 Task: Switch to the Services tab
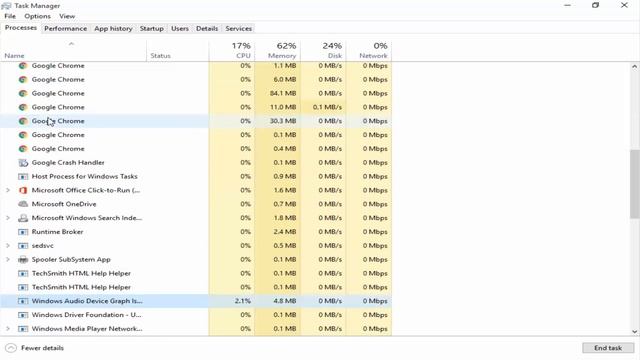[238, 29]
